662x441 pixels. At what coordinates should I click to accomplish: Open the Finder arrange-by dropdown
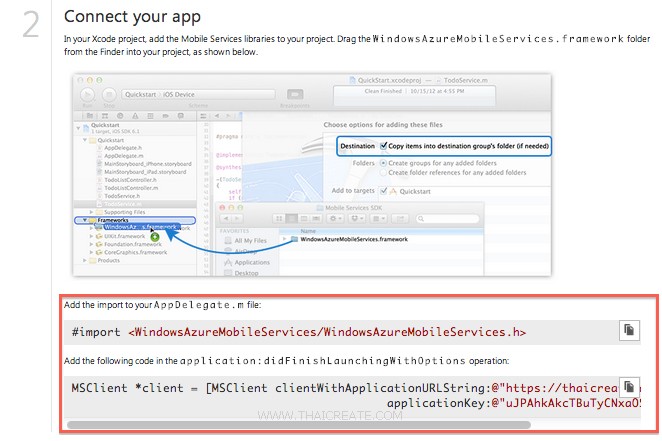coord(378,219)
